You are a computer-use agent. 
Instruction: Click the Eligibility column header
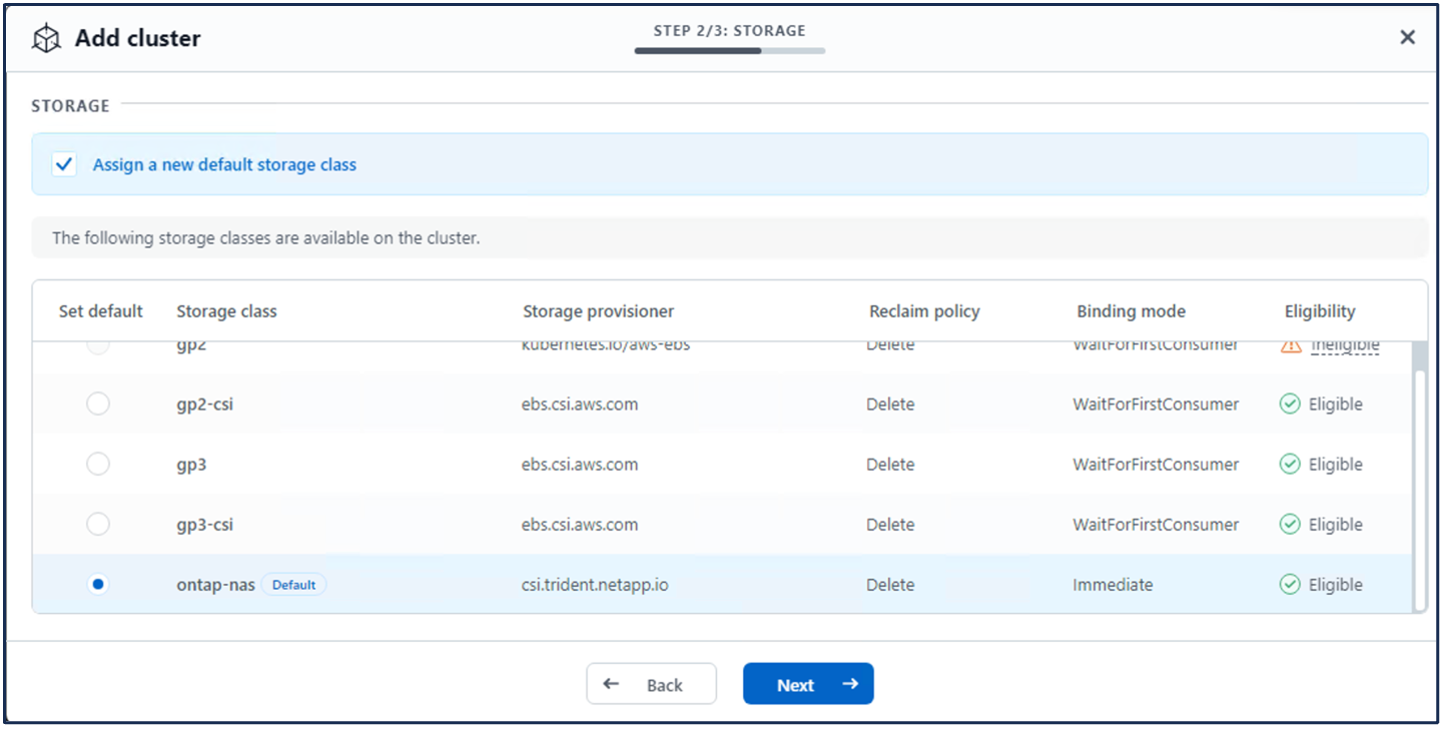[1320, 311]
